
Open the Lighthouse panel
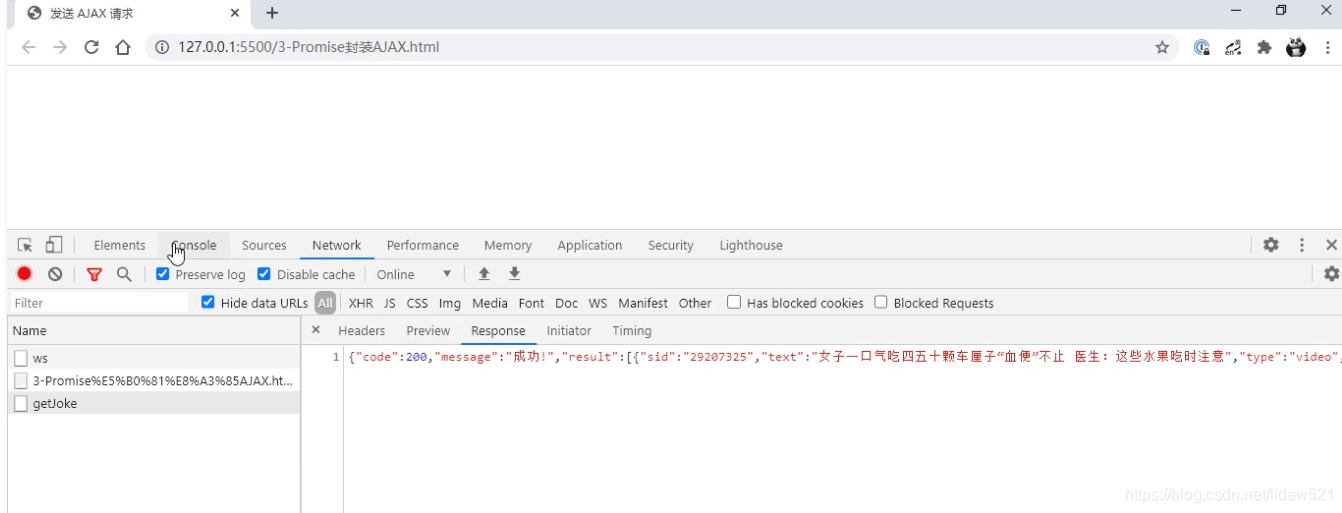pos(751,245)
